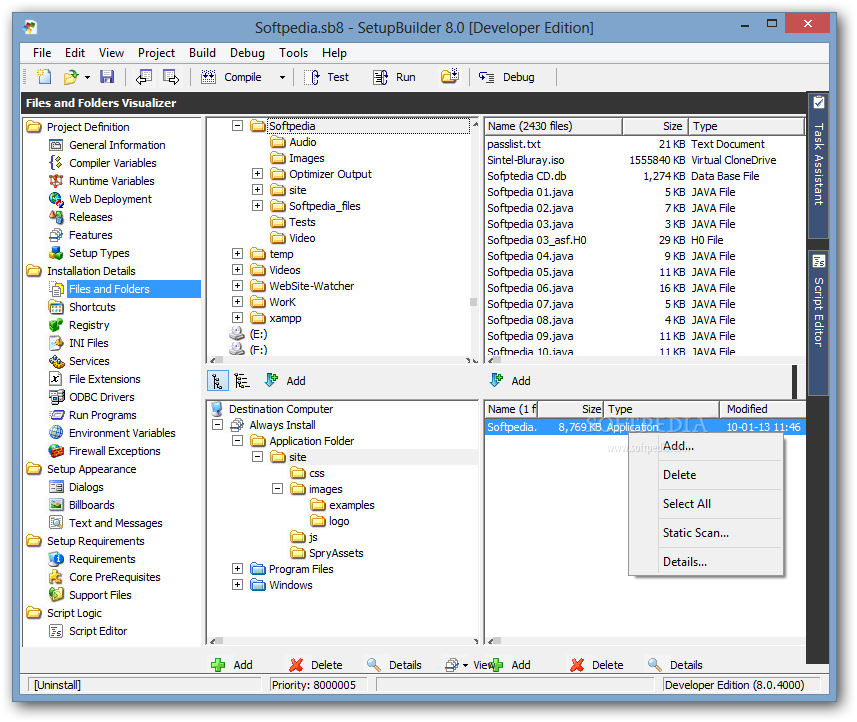Select passlist.txt in the file list

(x=645, y=144)
